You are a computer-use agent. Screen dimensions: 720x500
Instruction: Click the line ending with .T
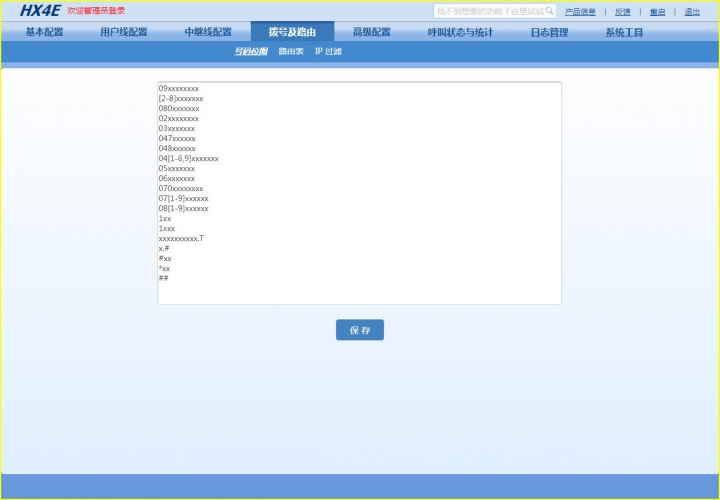click(x=181, y=239)
